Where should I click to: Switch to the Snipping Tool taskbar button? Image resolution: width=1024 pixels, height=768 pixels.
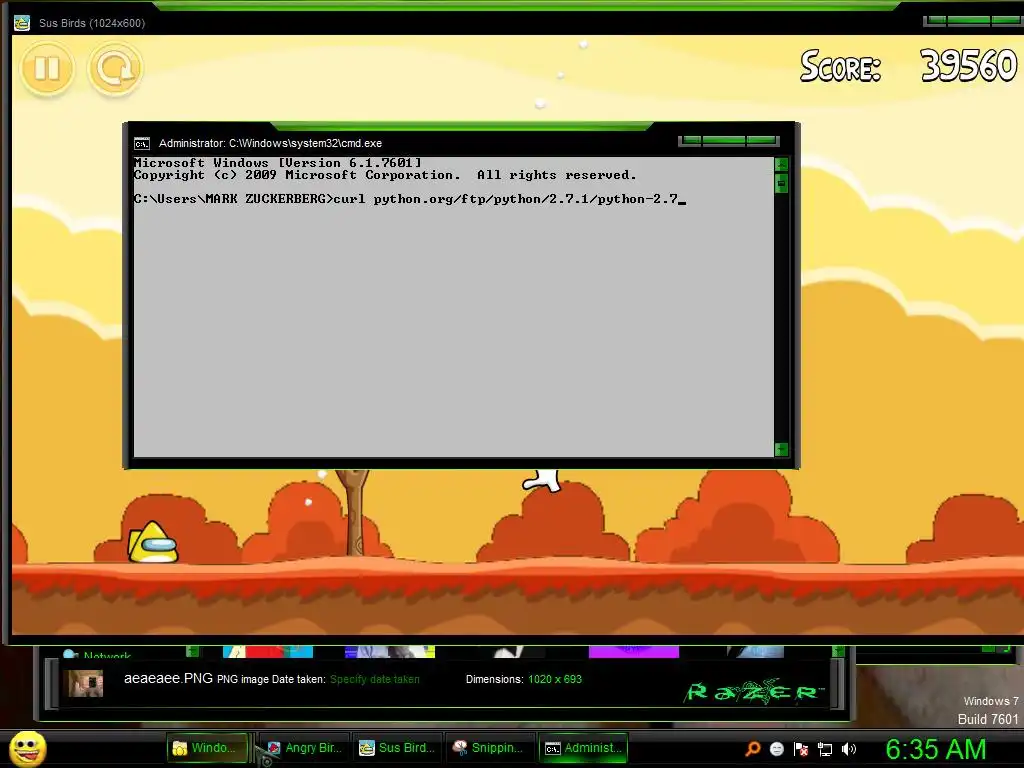pyautogui.click(x=488, y=748)
